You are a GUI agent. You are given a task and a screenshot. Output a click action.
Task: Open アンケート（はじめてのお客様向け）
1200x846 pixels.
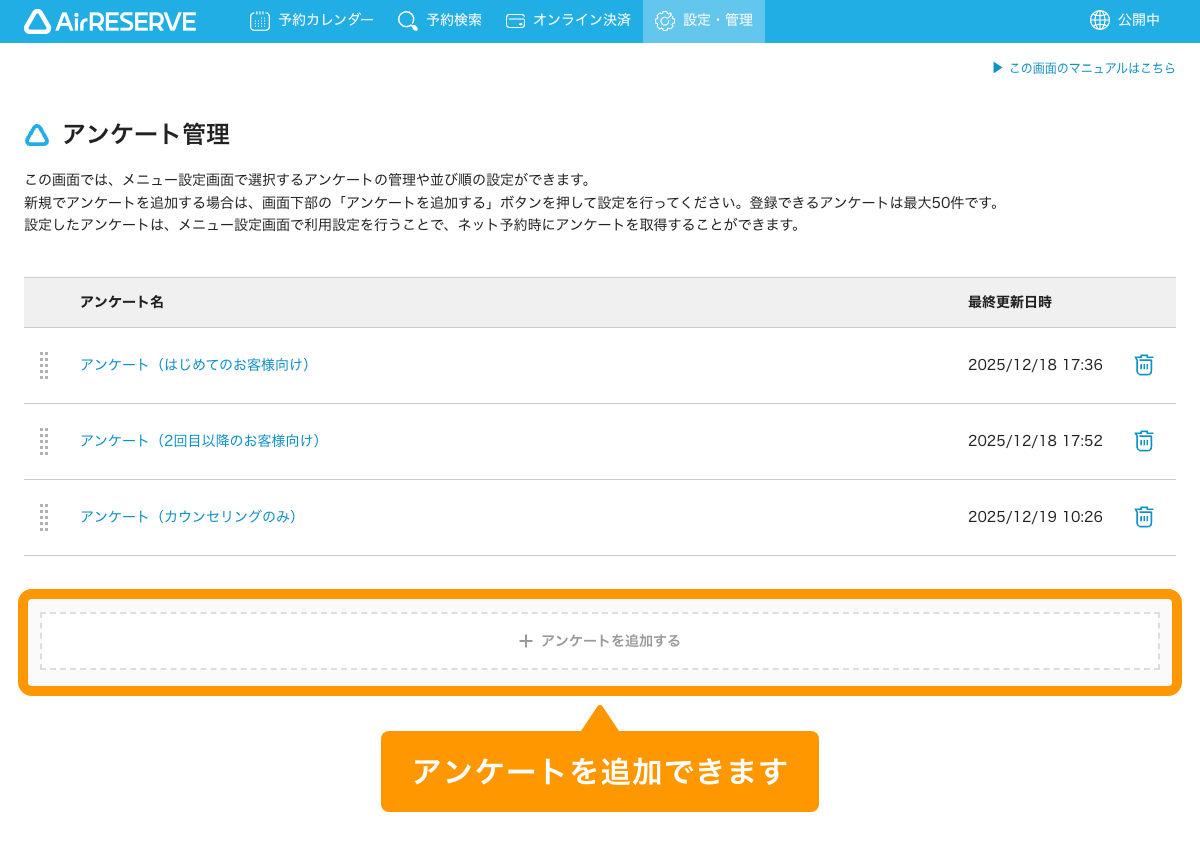pyautogui.click(x=195, y=365)
